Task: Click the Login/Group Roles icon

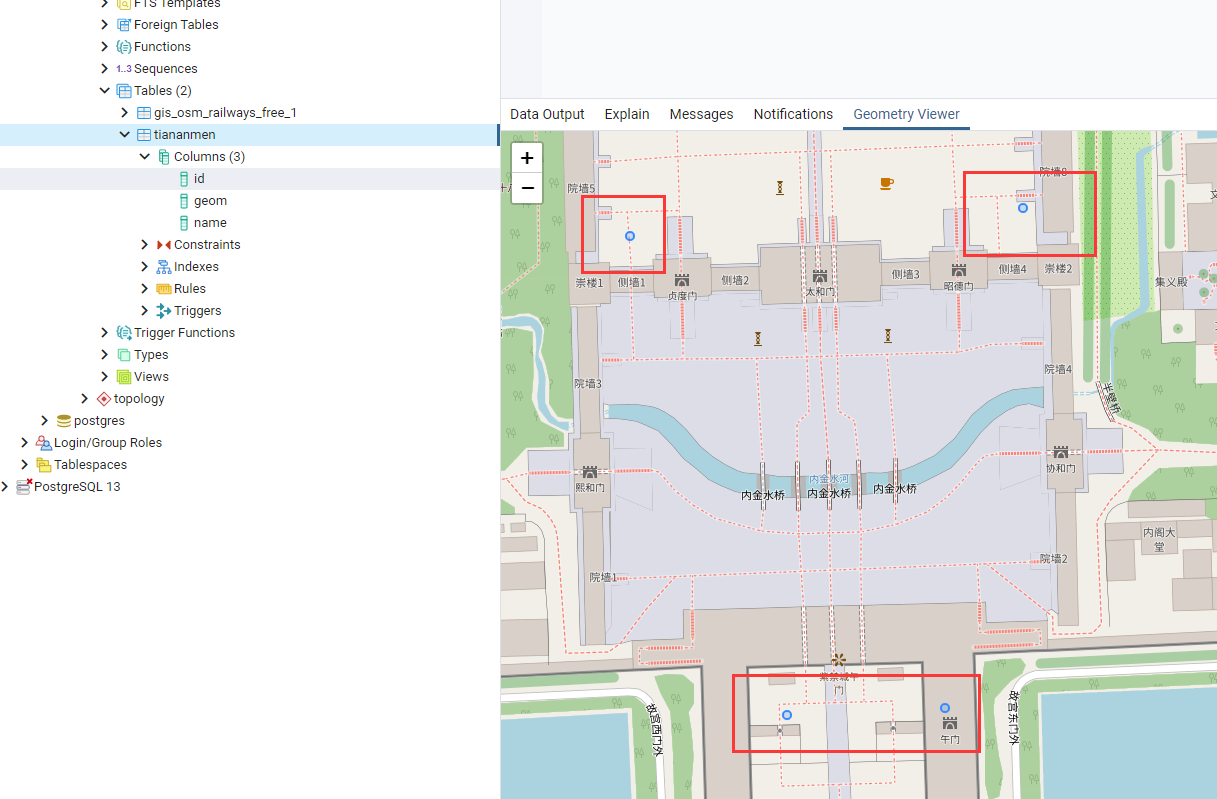Action: pyautogui.click(x=44, y=443)
